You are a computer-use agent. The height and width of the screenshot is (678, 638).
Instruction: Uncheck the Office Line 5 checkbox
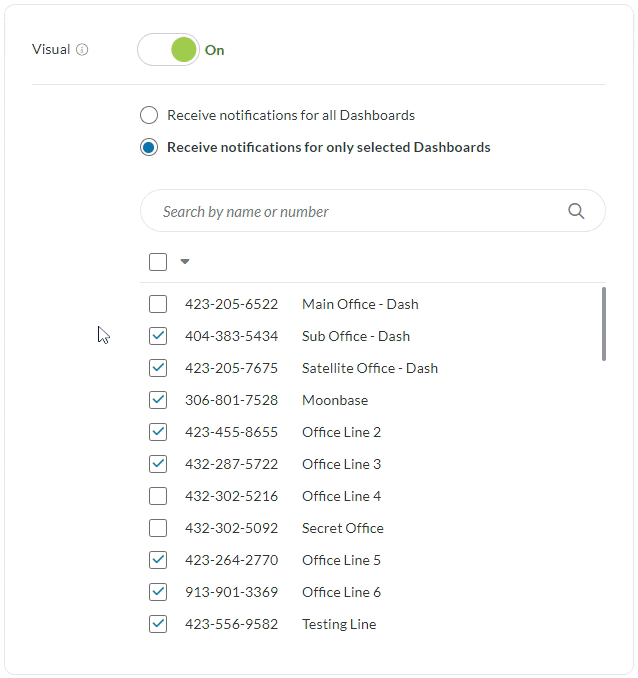coord(158,560)
